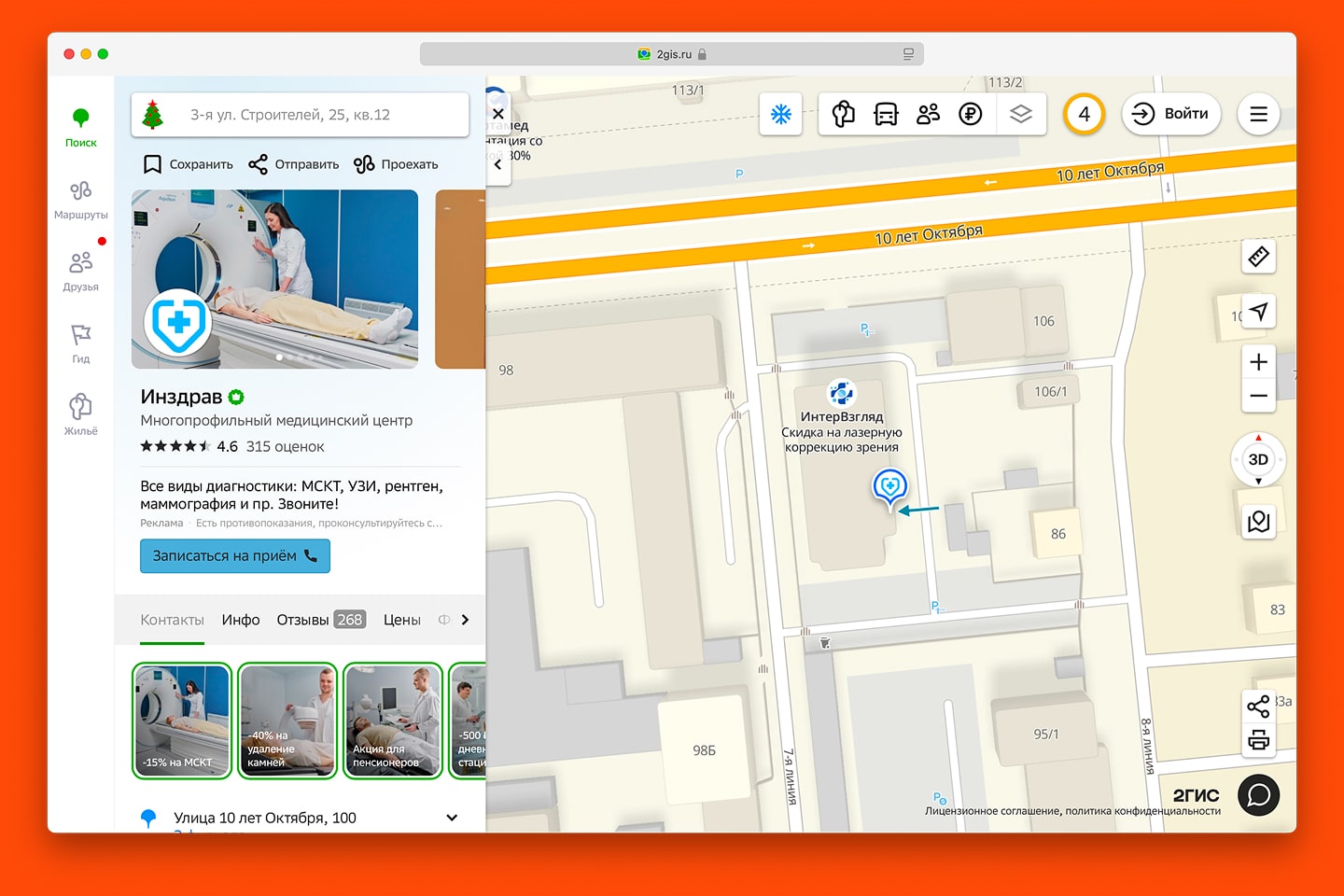Expand the address Улица 10 лет Октября details
Image resolution: width=1344 pixels, height=896 pixels.
[x=452, y=818]
